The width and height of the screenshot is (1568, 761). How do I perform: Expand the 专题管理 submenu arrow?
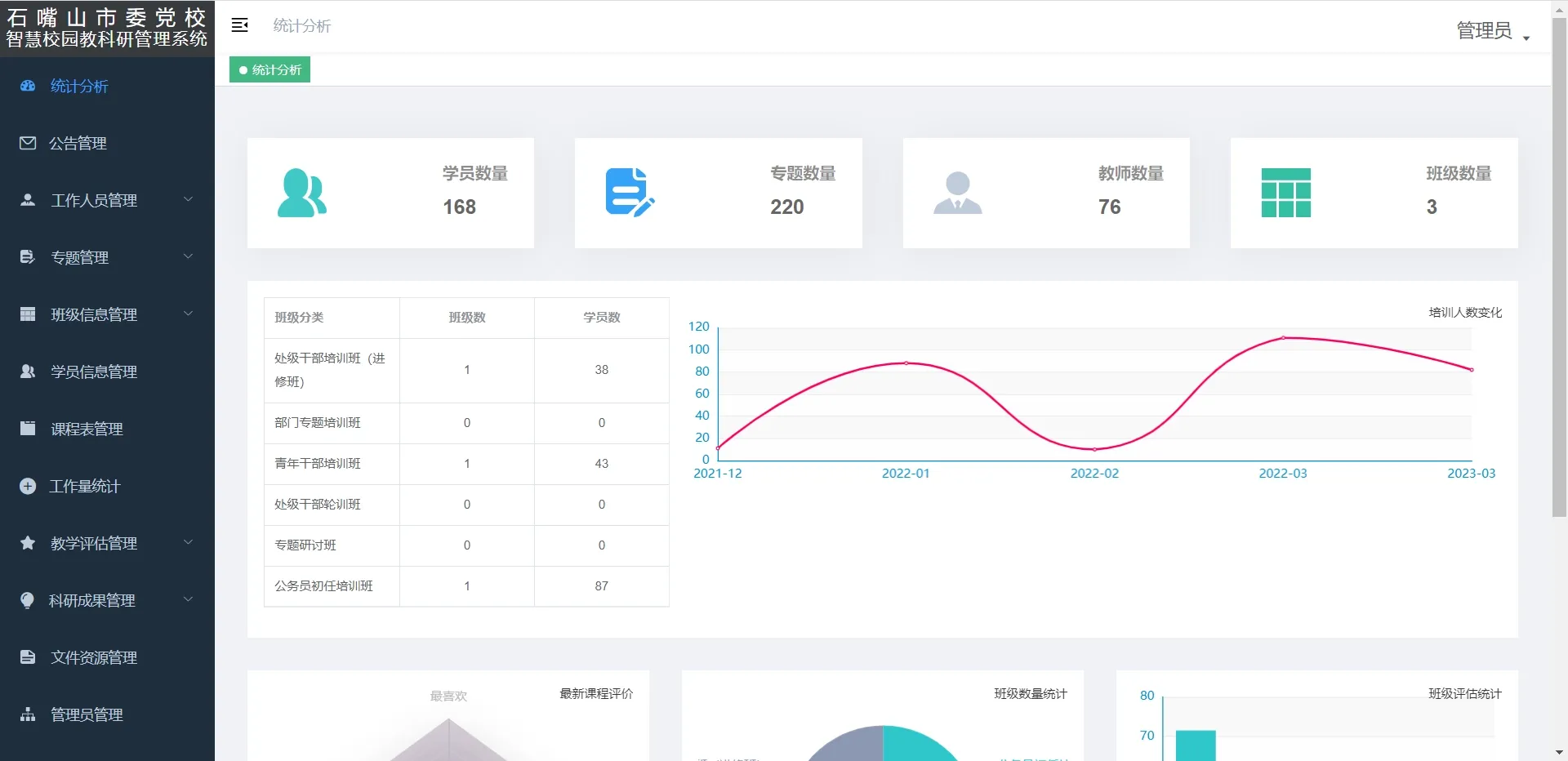[188, 256]
